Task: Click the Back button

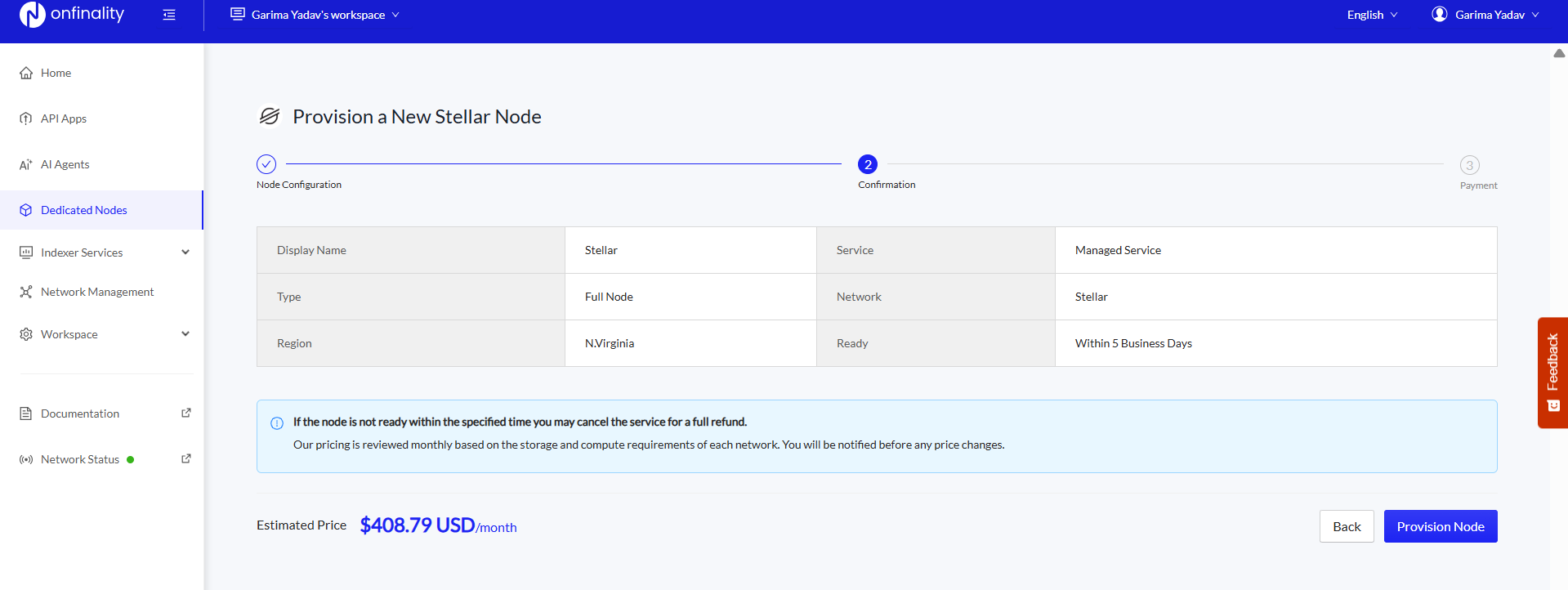Action: pyautogui.click(x=1347, y=526)
